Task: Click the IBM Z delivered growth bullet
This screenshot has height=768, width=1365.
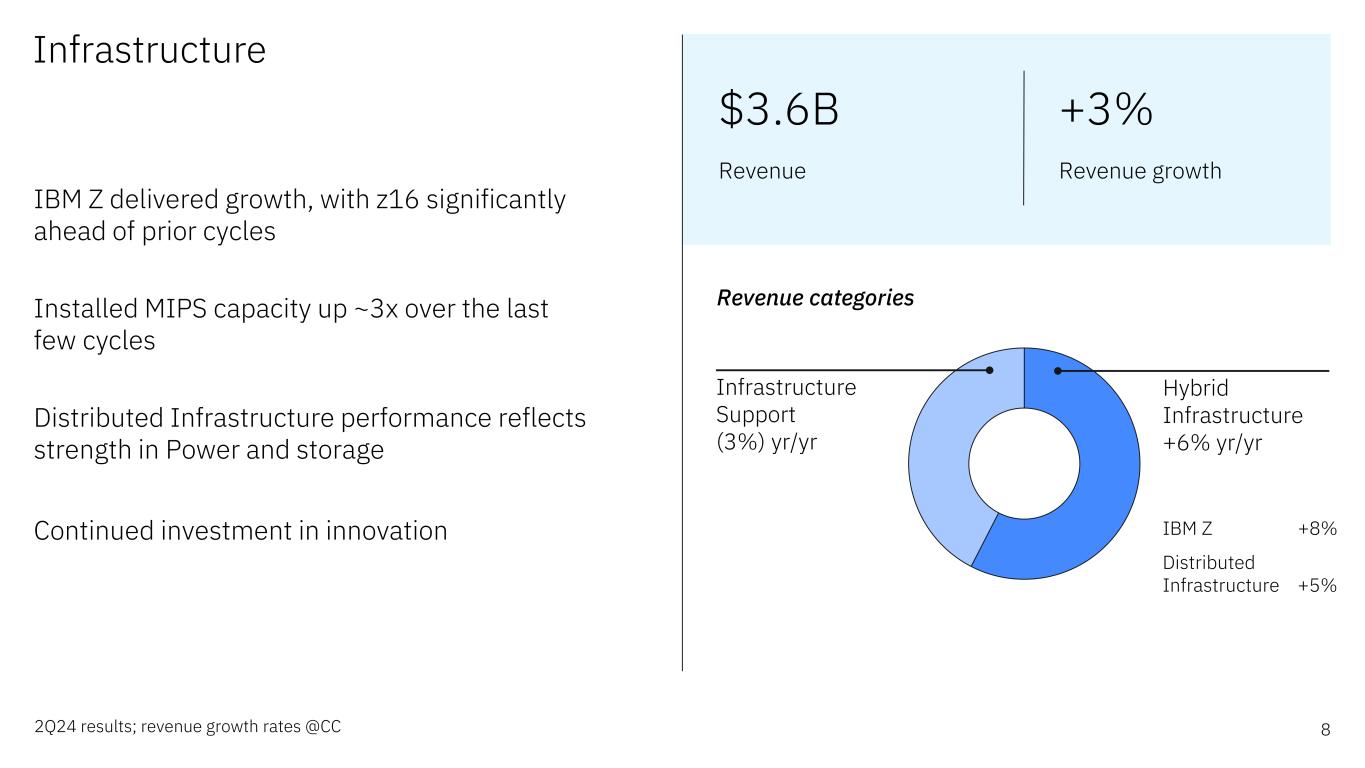Action: click(x=300, y=215)
